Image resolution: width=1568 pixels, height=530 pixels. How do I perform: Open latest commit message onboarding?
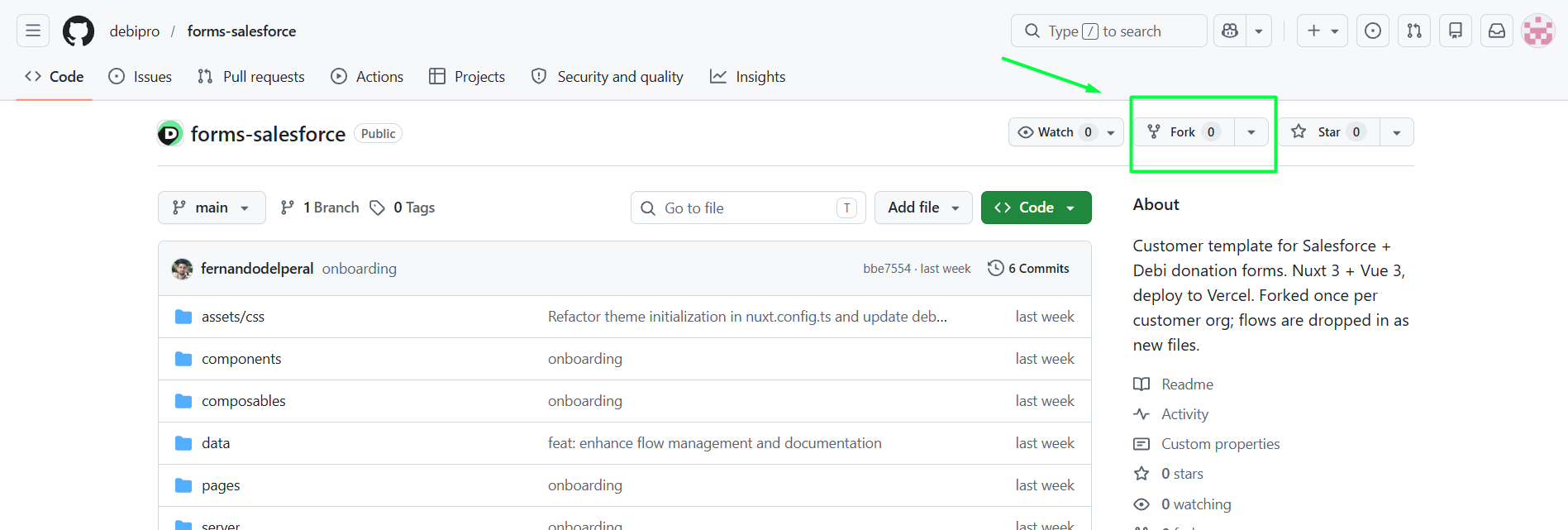pyautogui.click(x=360, y=269)
